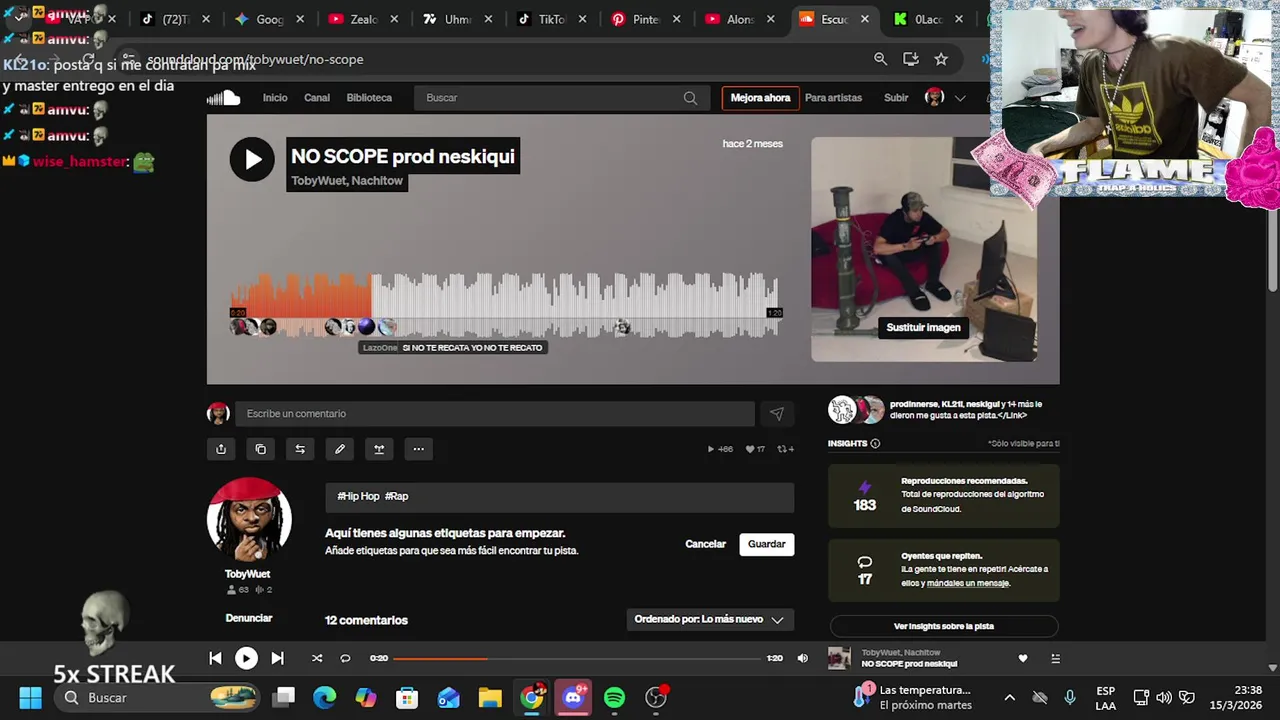Click the install app icon in address bar
Image resolution: width=1280 pixels, height=720 pixels.
click(911, 59)
